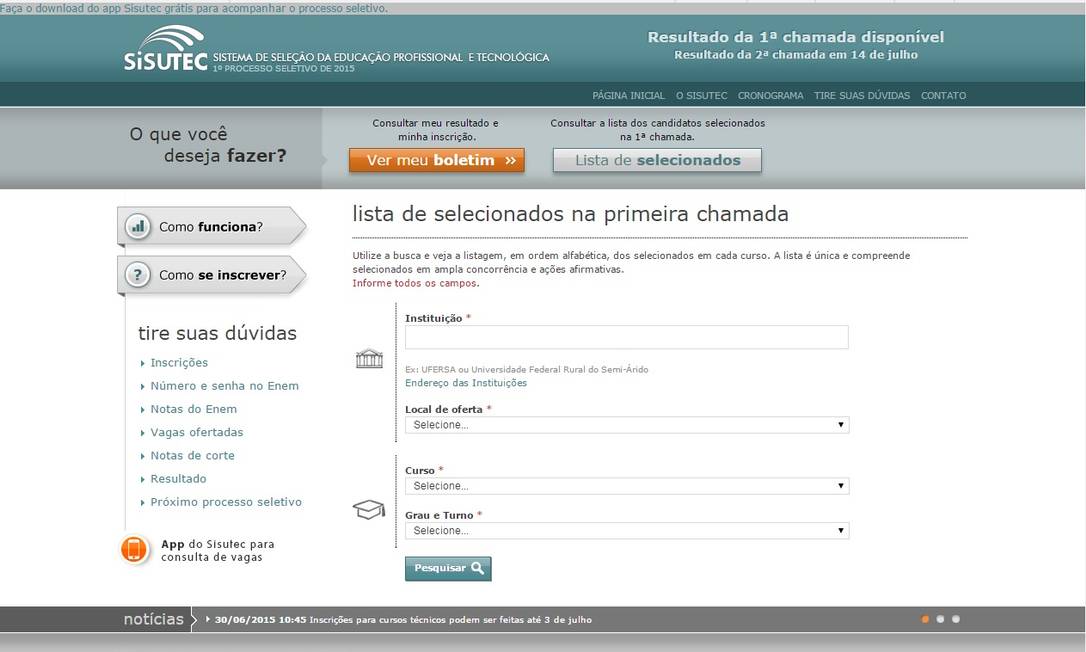
Task: Click the institution building icon
Action: tap(369, 359)
